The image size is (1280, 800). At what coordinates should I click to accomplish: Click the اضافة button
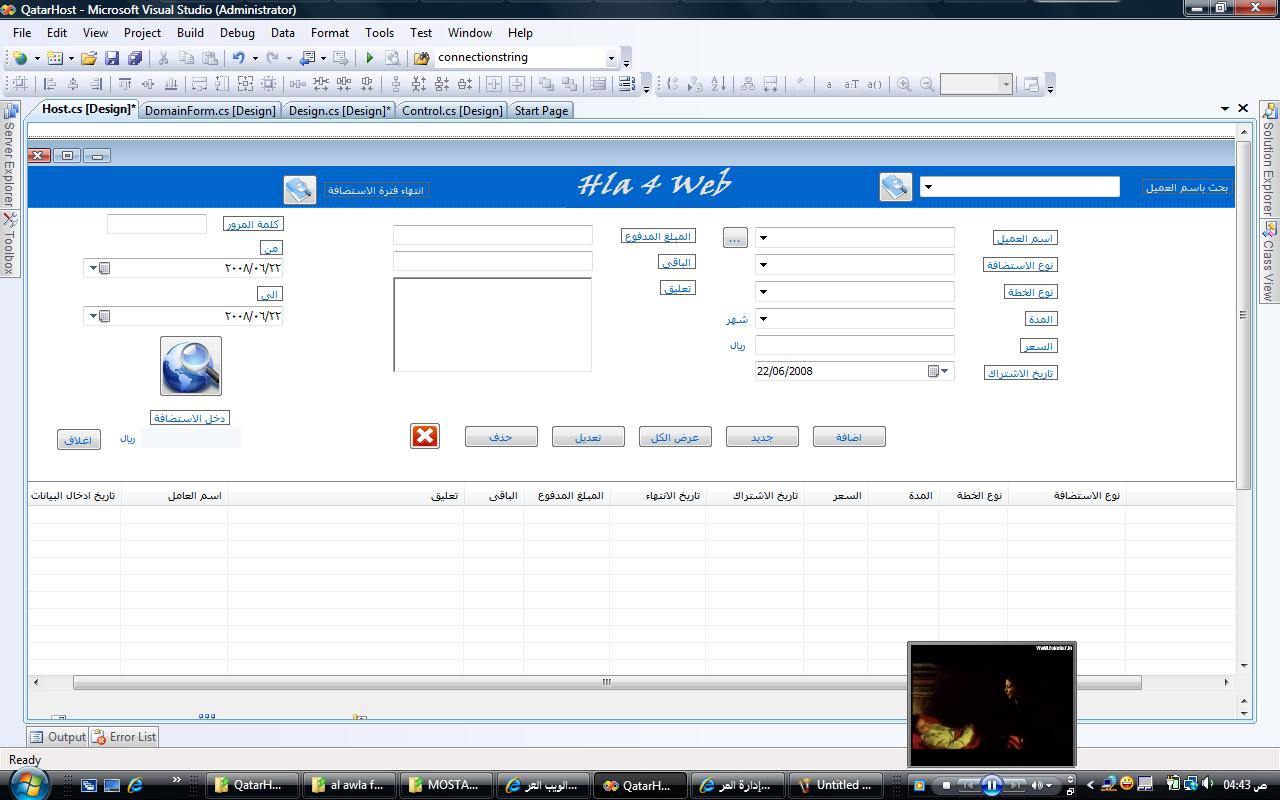tap(849, 437)
